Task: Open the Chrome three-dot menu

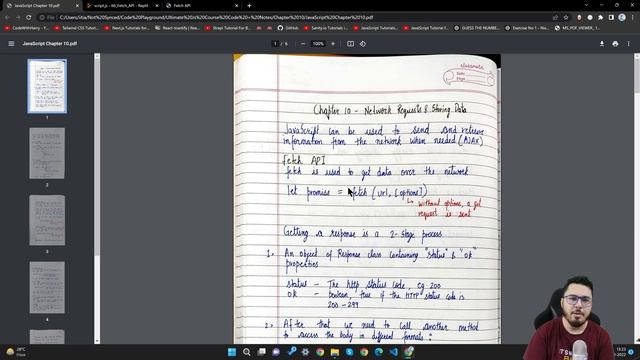Action: click(633, 18)
